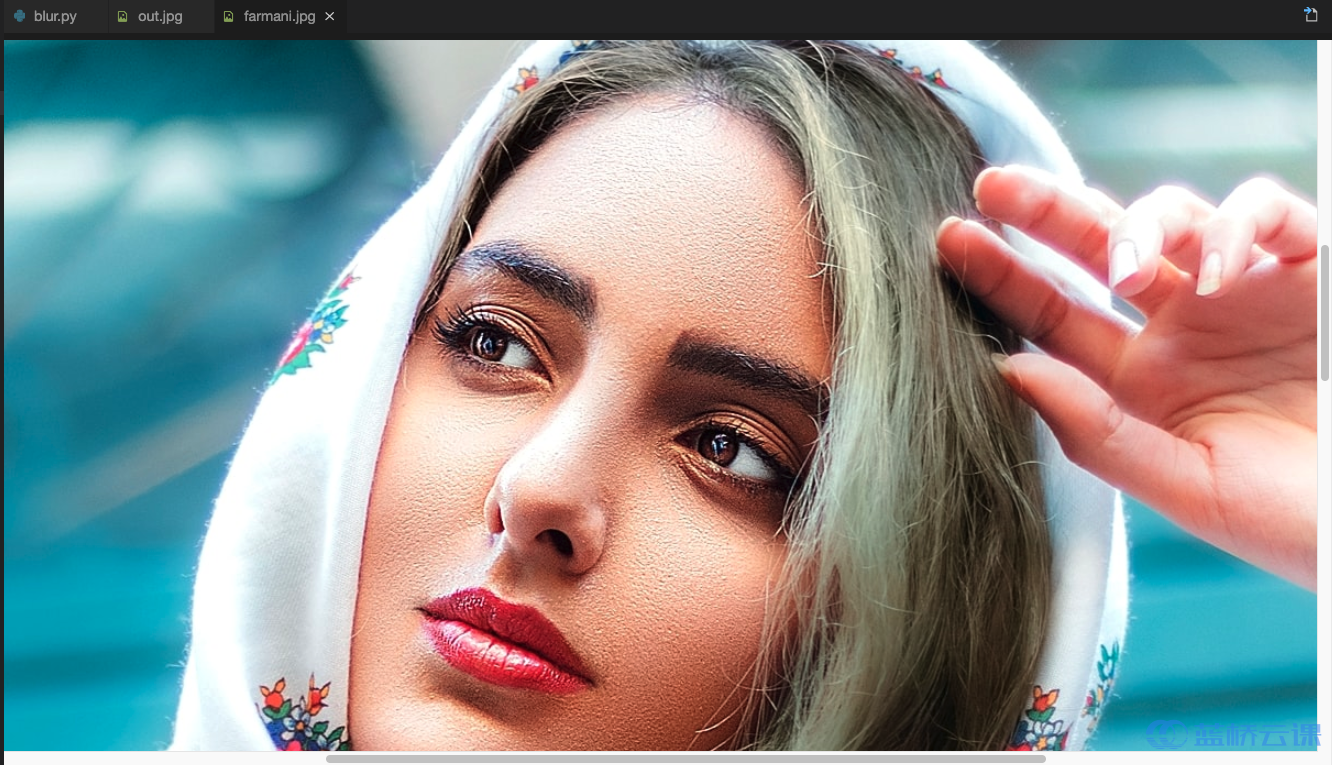The width and height of the screenshot is (1332, 765).
Task: Click the farmani.jpg image preview
Action: click(x=660, y=395)
